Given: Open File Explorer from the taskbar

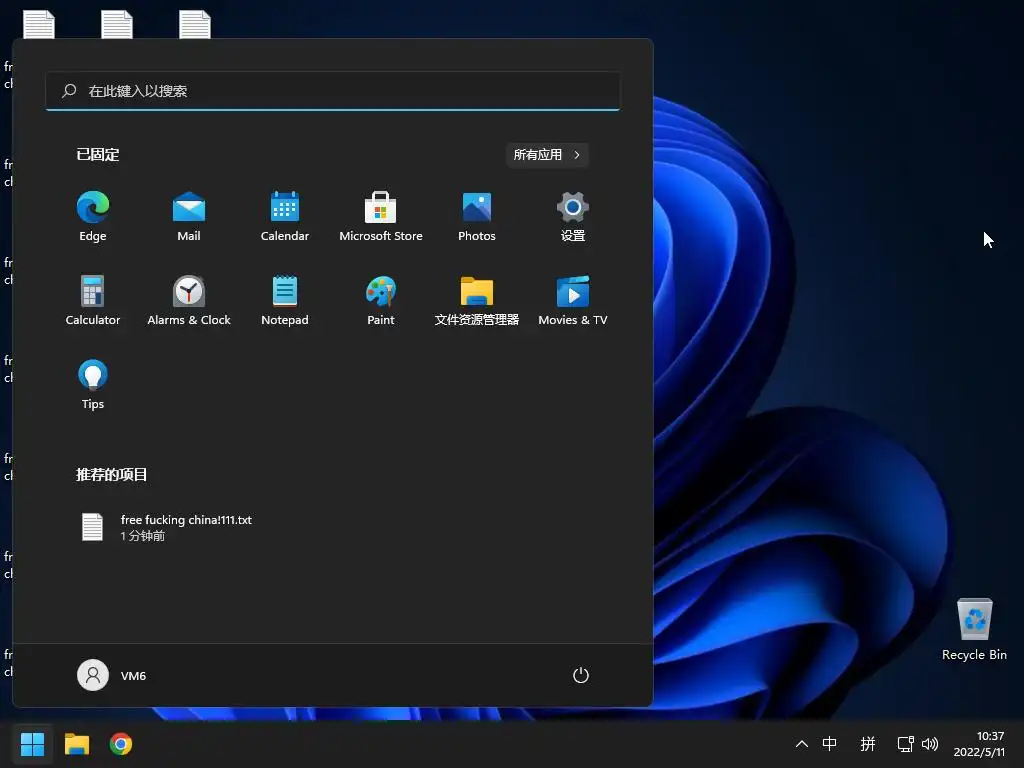Looking at the screenshot, I should coord(76,744).
